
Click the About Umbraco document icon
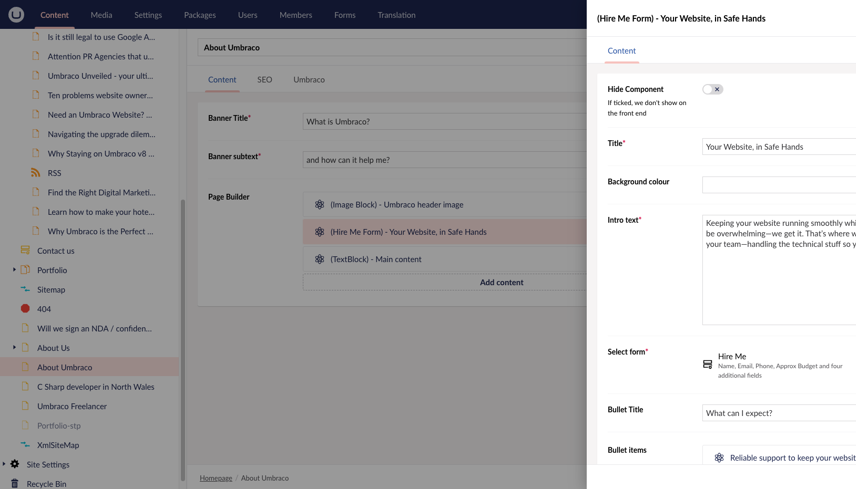25,367
